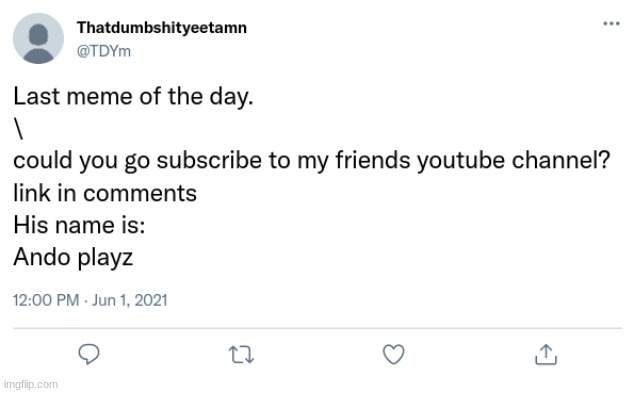Click the reply speech bubble icon
Viewport: 635px width, 393px height.
89,355
